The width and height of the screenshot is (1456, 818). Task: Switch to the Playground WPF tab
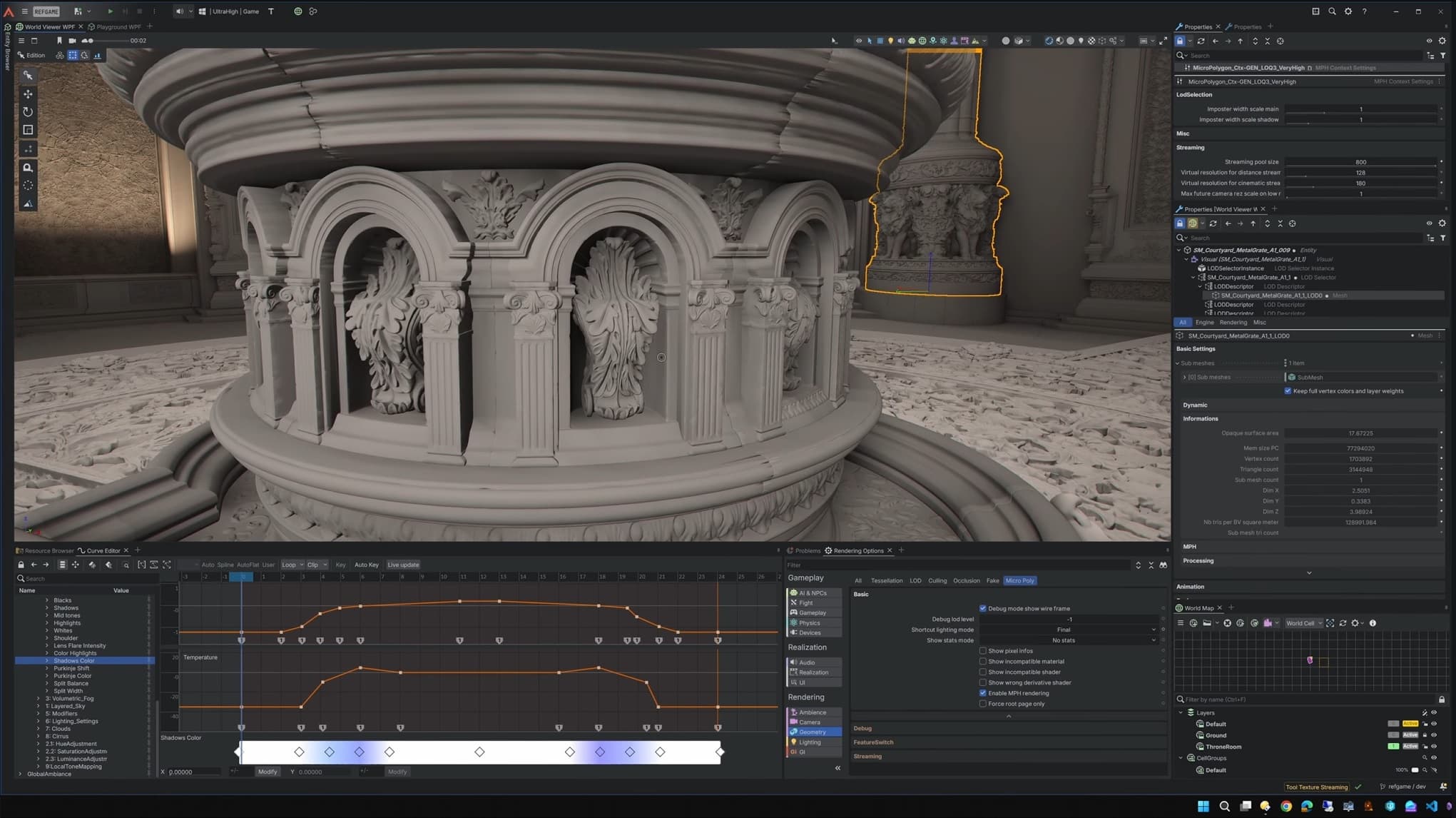point(118,26)
